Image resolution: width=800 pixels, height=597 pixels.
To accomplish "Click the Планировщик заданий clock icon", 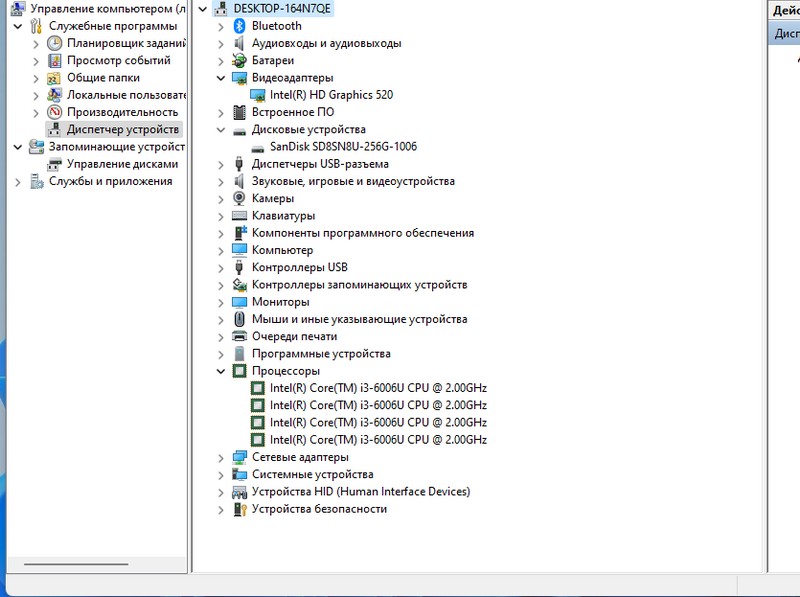I will [x=55, y=44].
